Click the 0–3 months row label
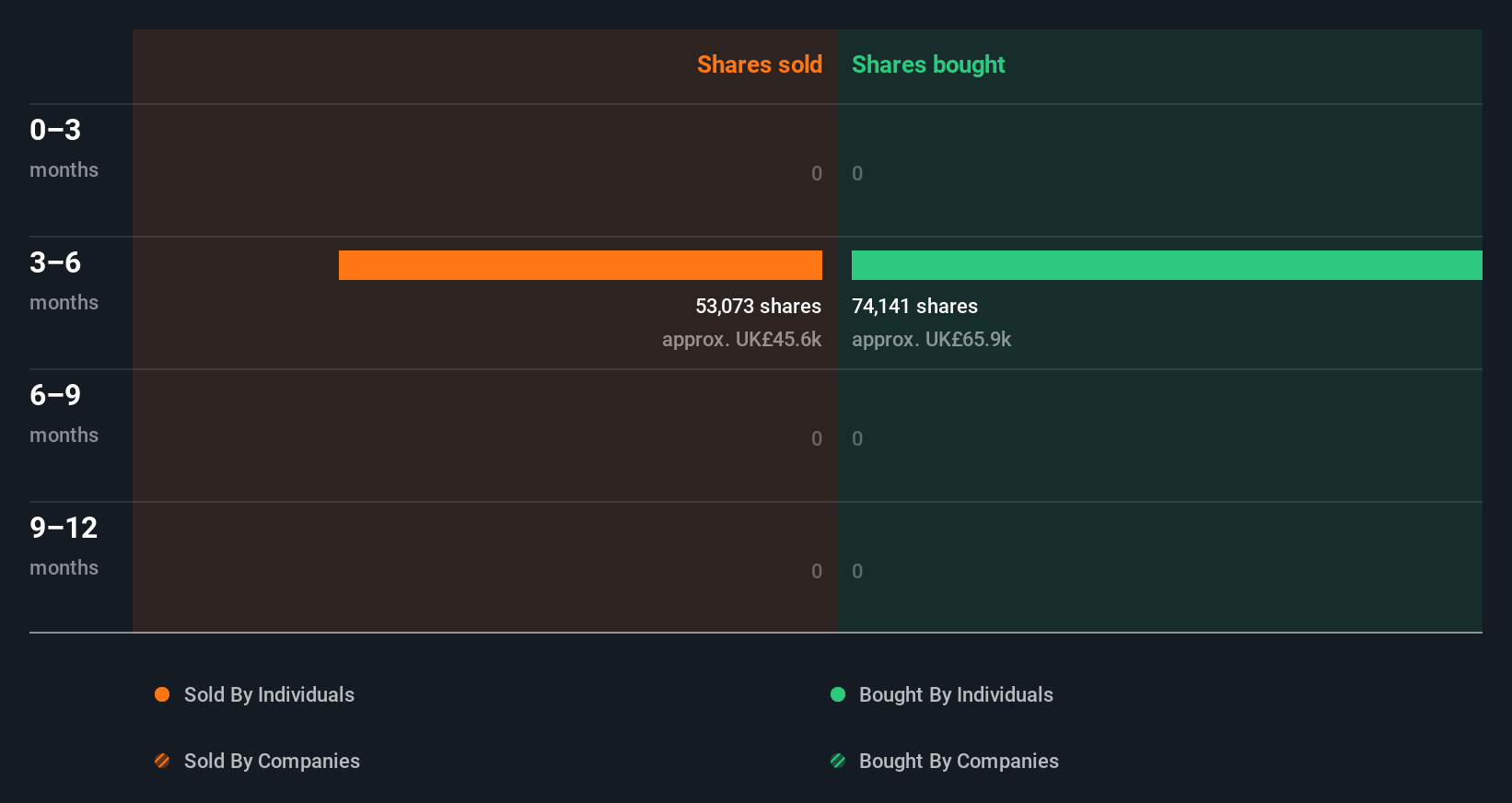1512x803 pixels. (x=64, y=148)
